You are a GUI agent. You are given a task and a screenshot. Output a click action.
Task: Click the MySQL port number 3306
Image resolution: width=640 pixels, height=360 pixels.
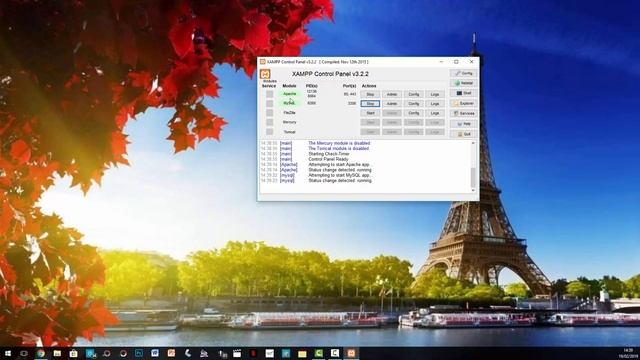352,104
